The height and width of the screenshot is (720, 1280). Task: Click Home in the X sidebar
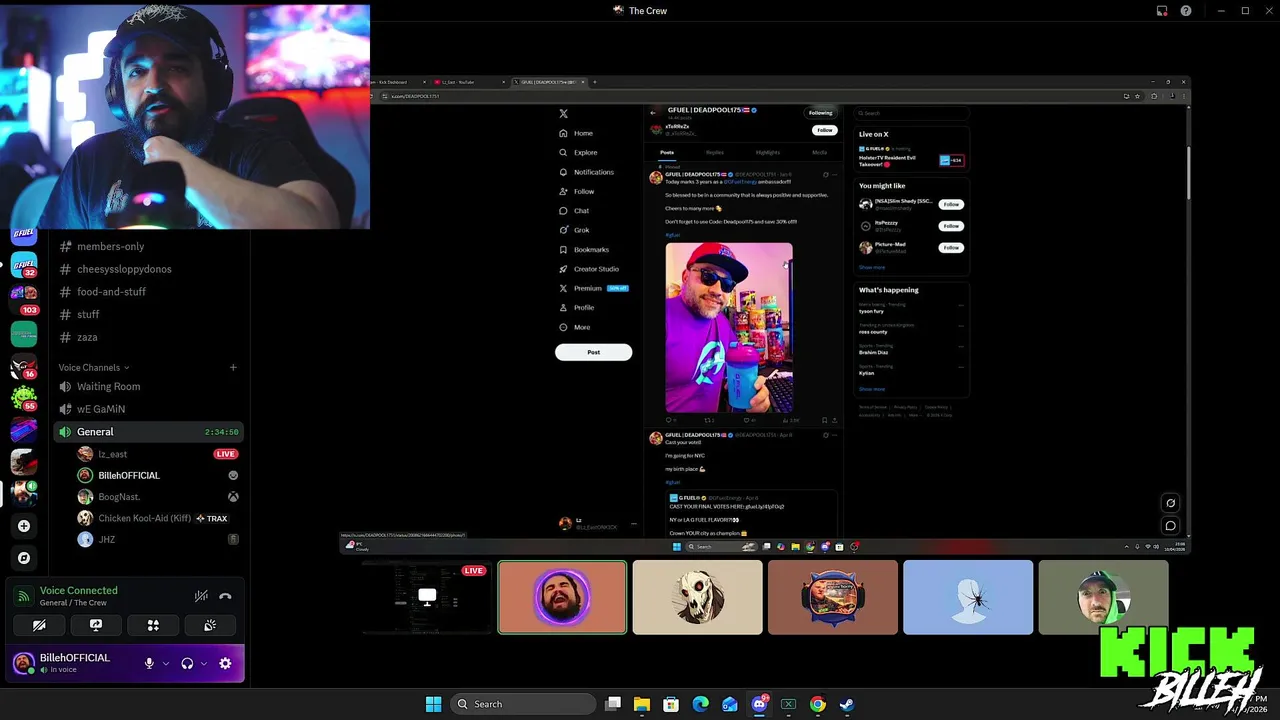tap(576, 133)
